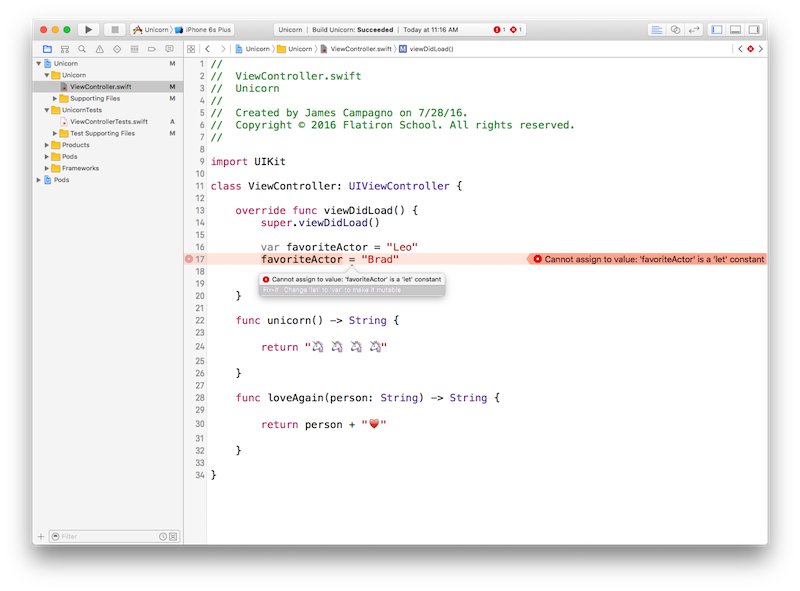Show only recent files with the clock icon
Screen dimensions: 800x591
click(x=163, y=536)
